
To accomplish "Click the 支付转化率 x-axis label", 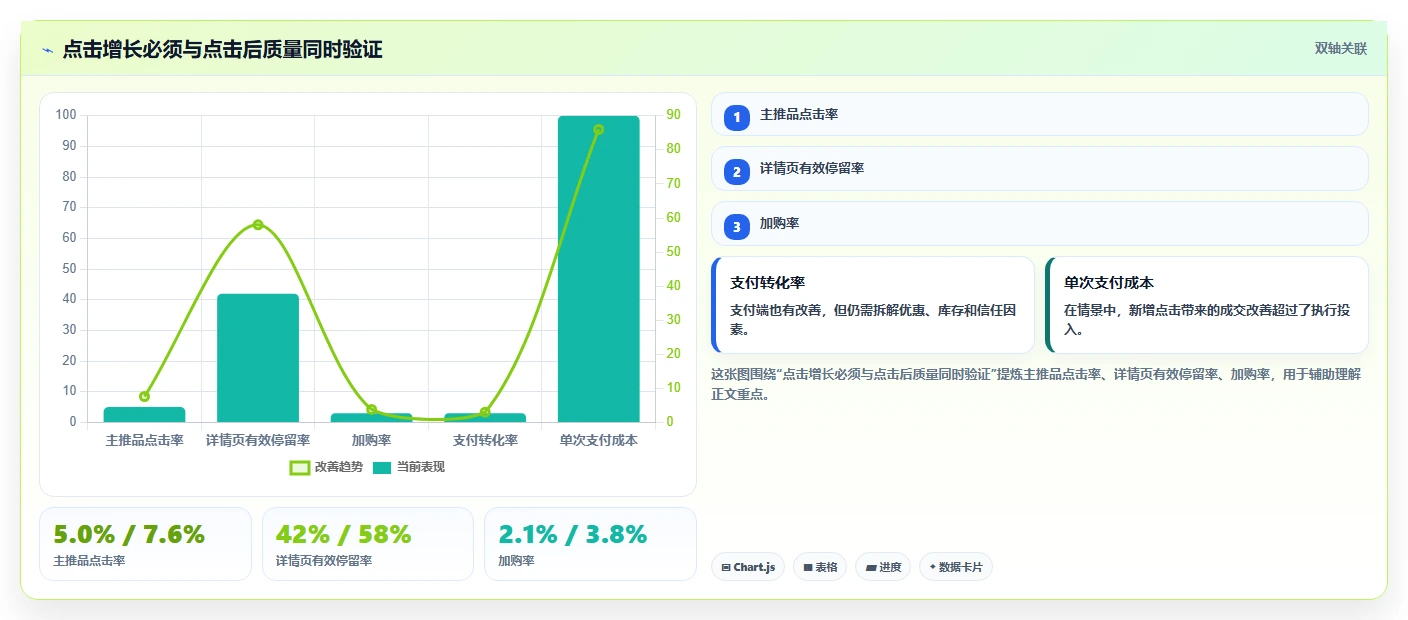I will [485, 440].
